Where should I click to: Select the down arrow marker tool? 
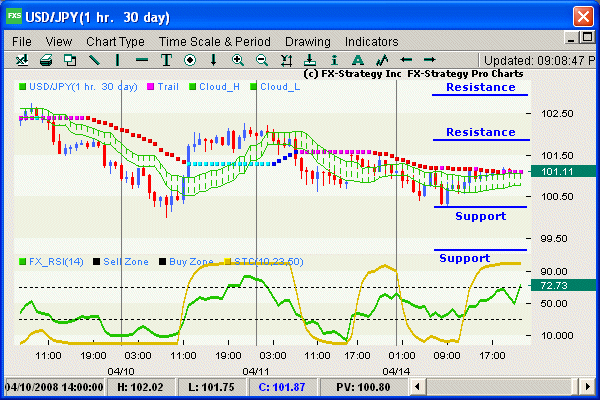[214, 60]
